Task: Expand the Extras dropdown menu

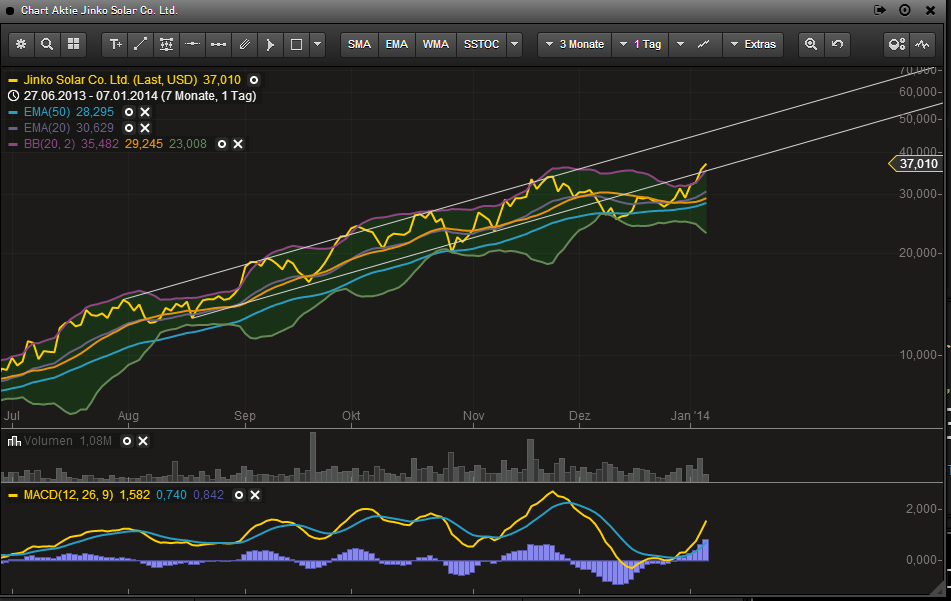Action: pyautogui.click(x=752, y=44)
